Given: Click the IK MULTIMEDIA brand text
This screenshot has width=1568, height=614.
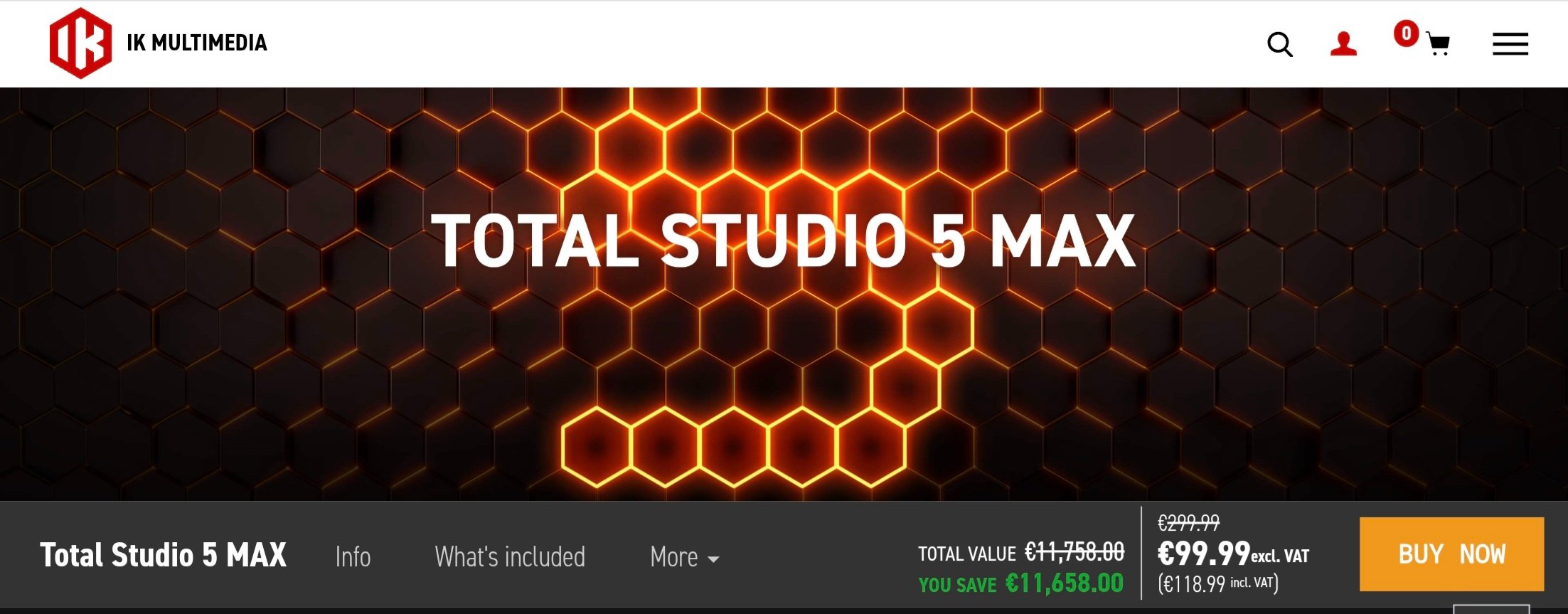Looking at the screenshot, I should (196, 43).
